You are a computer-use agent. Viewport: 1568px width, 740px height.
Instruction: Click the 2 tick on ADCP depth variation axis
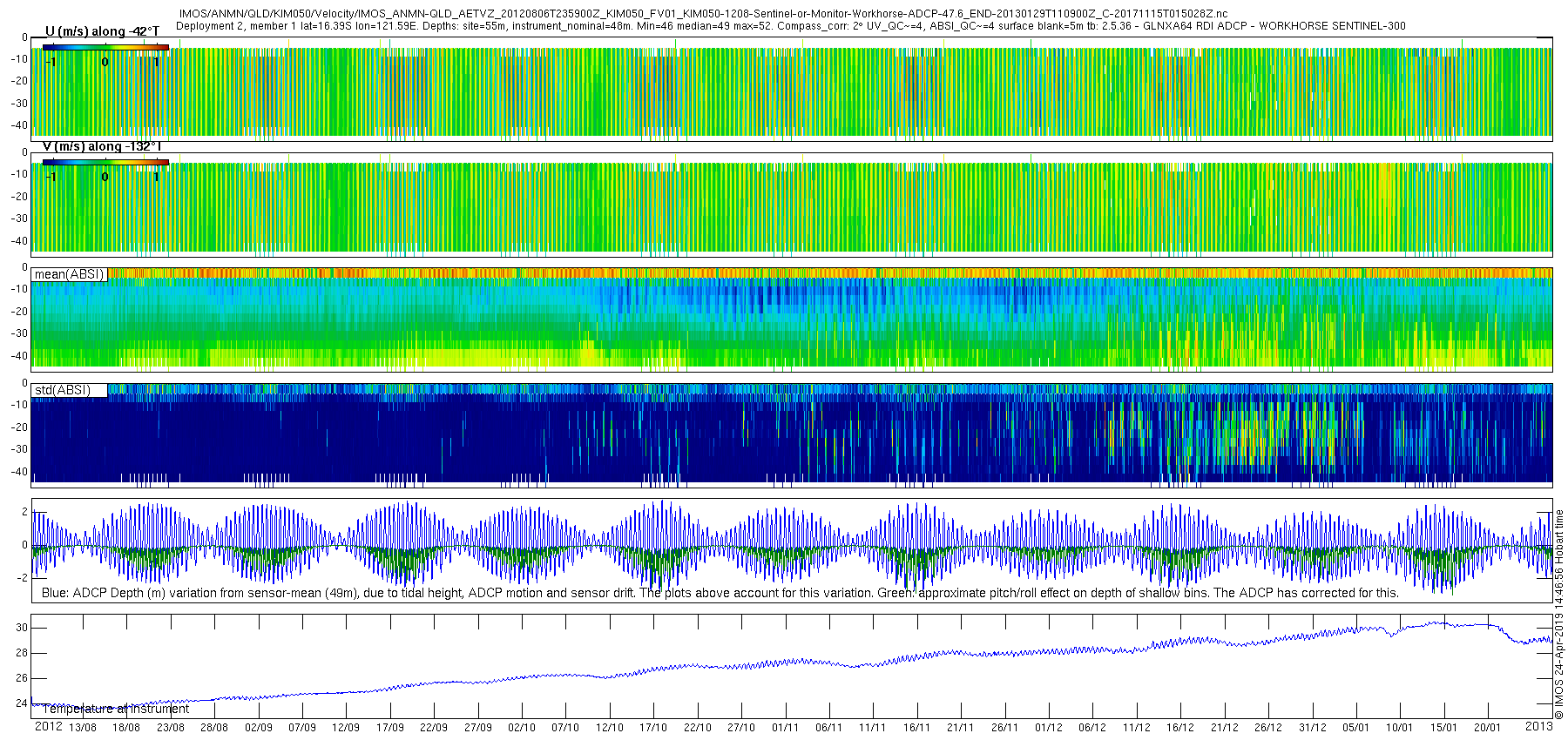(24, 512)
